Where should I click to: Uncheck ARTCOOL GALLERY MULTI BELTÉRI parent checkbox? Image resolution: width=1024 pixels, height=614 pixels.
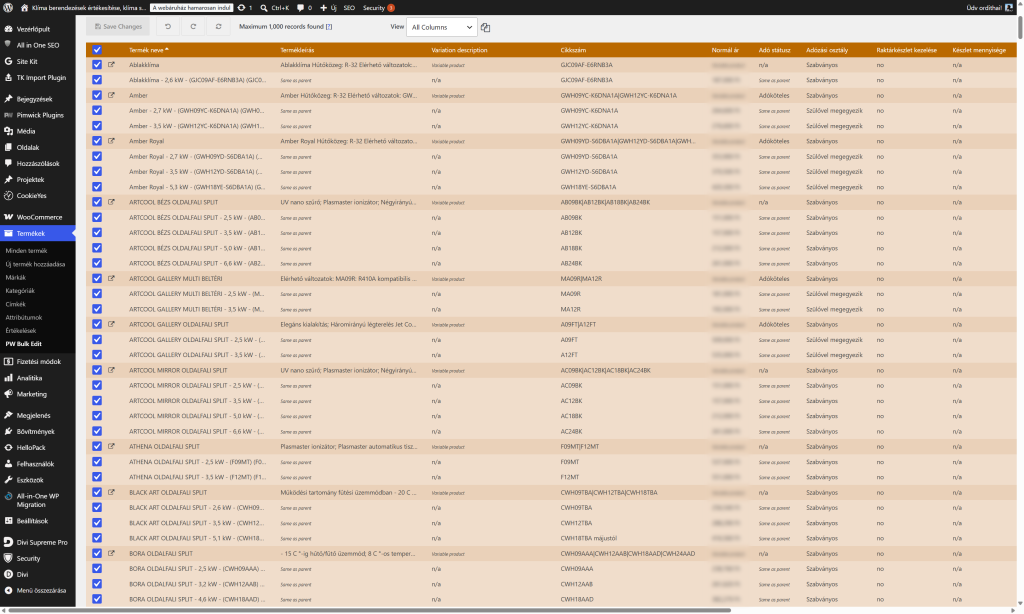click(x=97, y=279)
